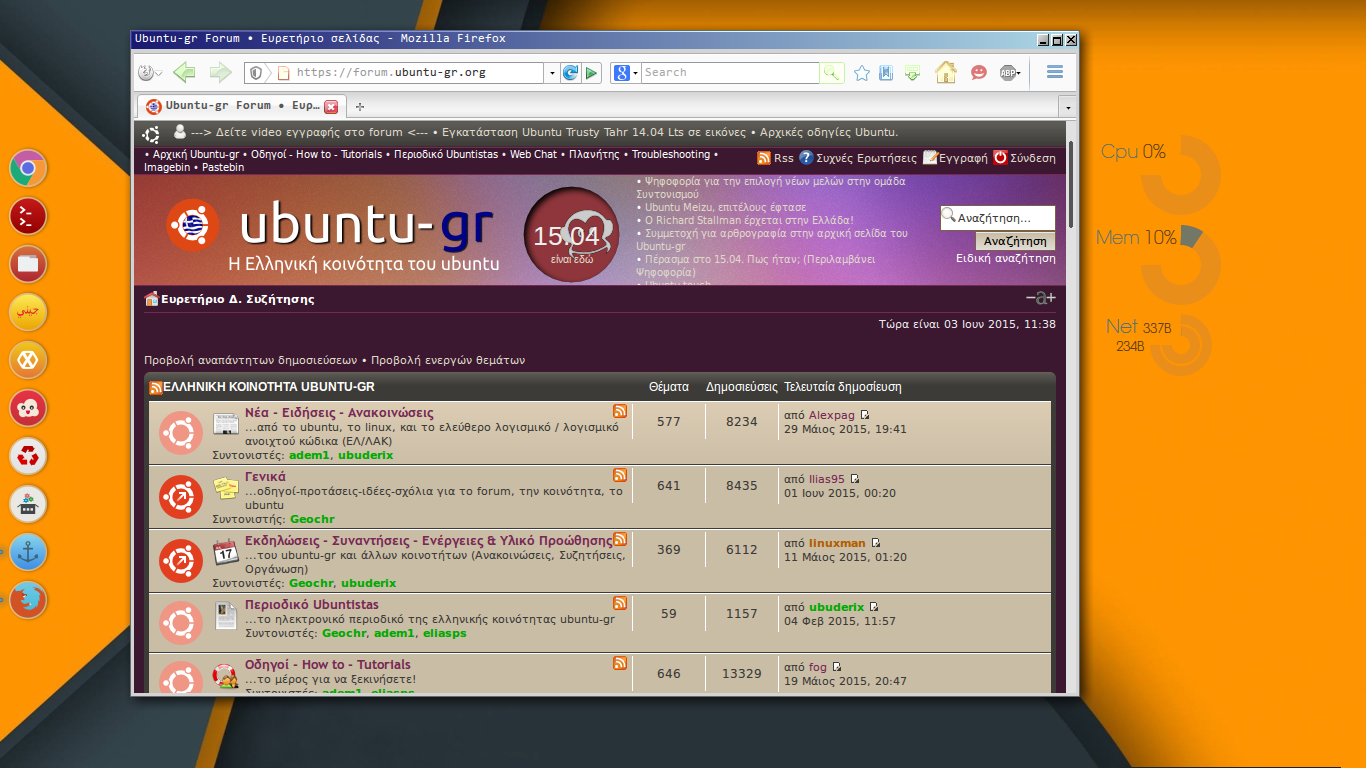Open Προβολή ενεργών θεμάτων link

446,360
